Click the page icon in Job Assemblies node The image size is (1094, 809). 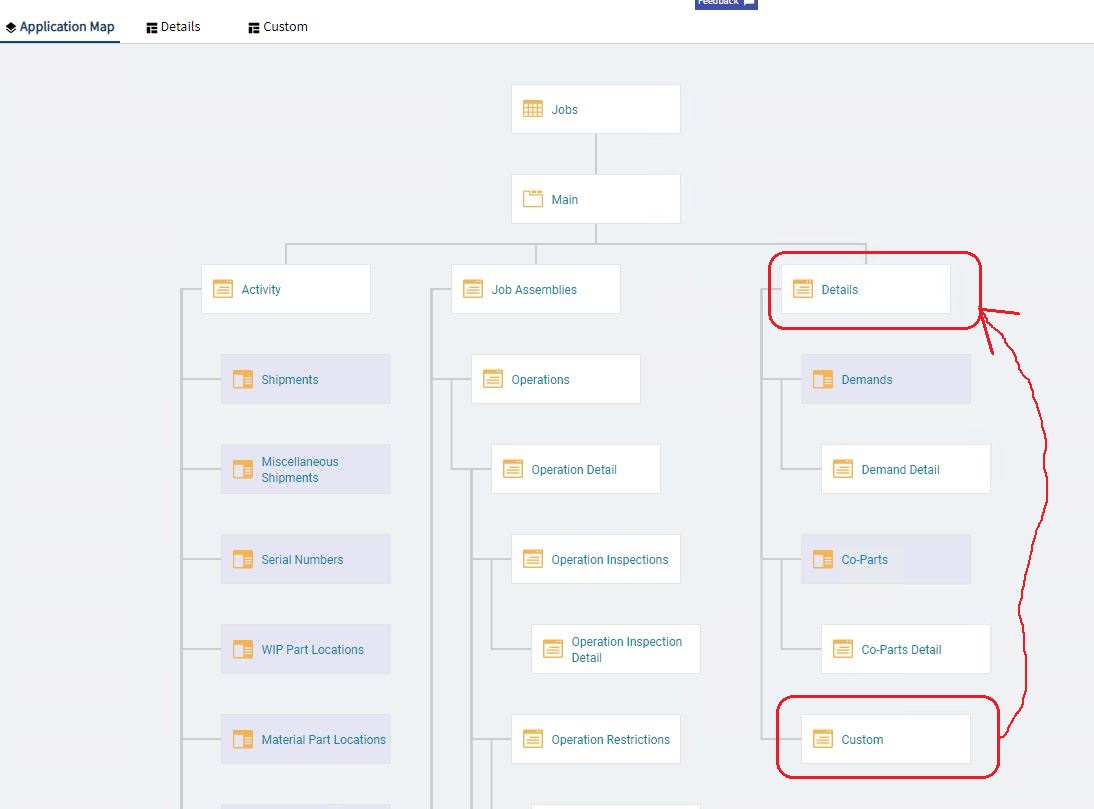click(x=472, y=289)
